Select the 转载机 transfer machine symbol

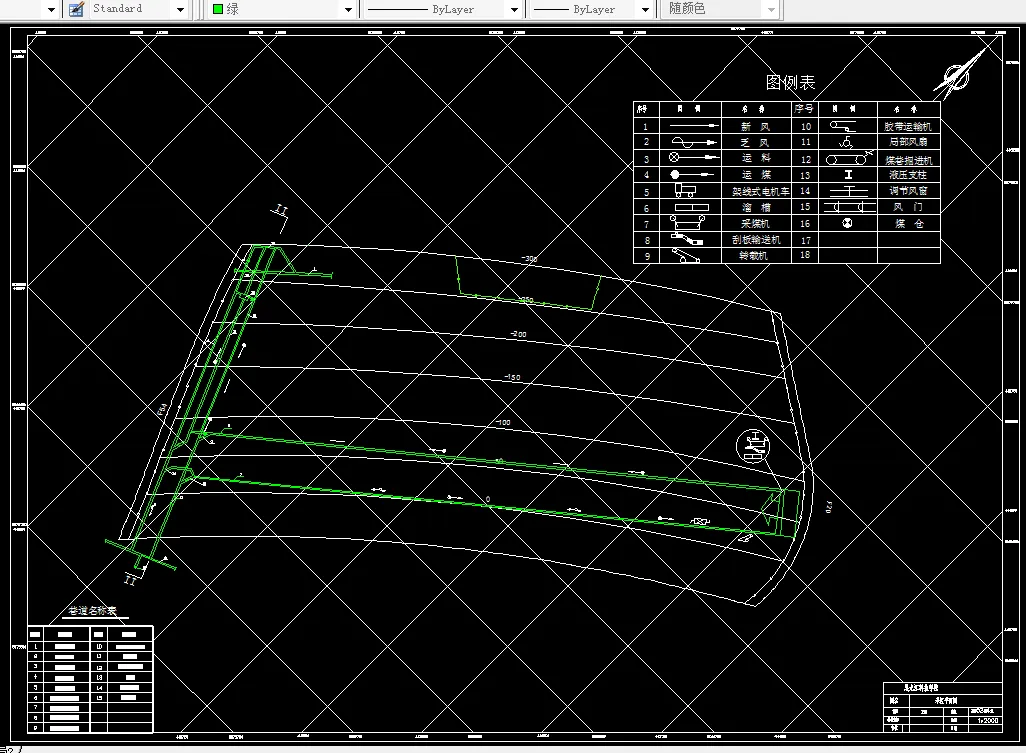tap(685, 256)
